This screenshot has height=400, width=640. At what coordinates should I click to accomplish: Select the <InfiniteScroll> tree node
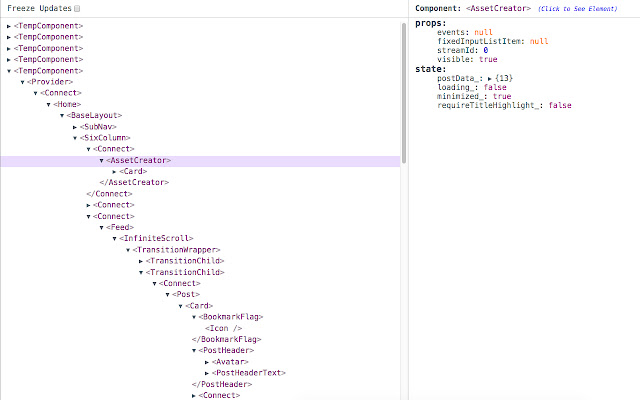point(156,238)
